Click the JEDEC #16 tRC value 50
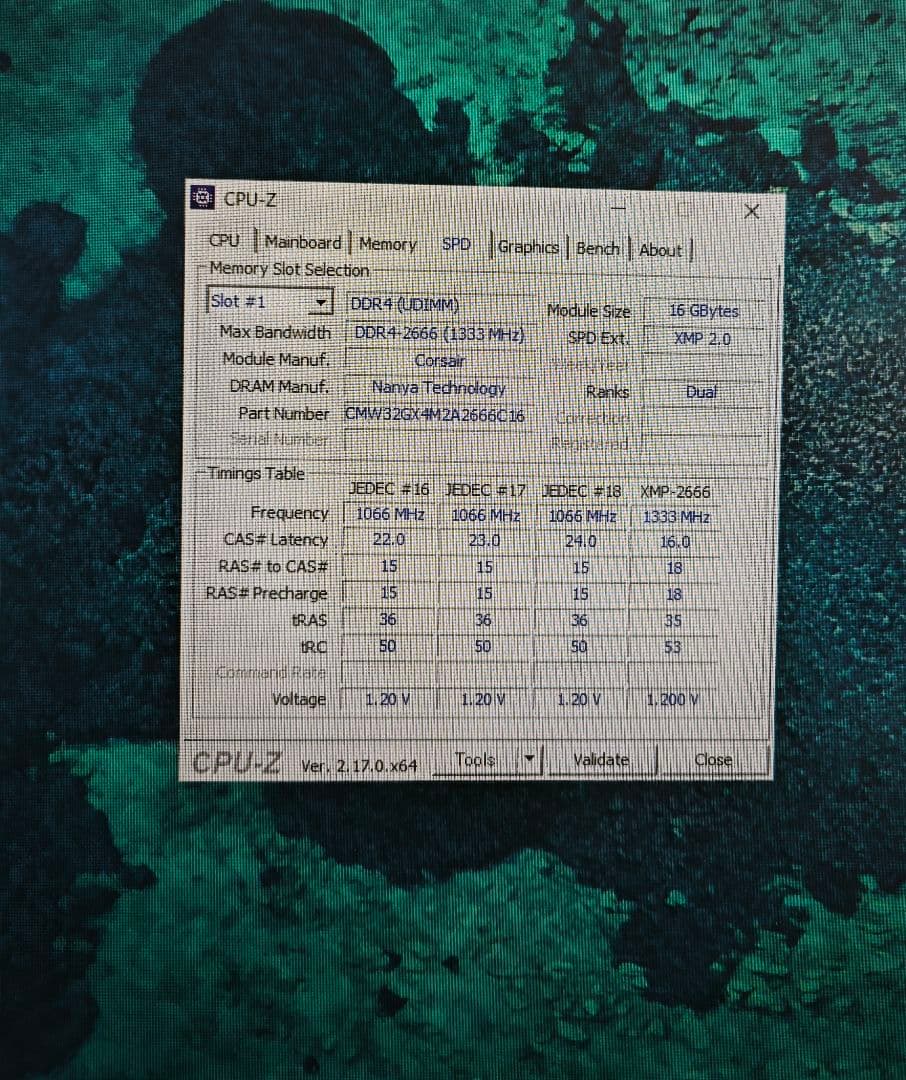906x1080 pixels. 387,646
